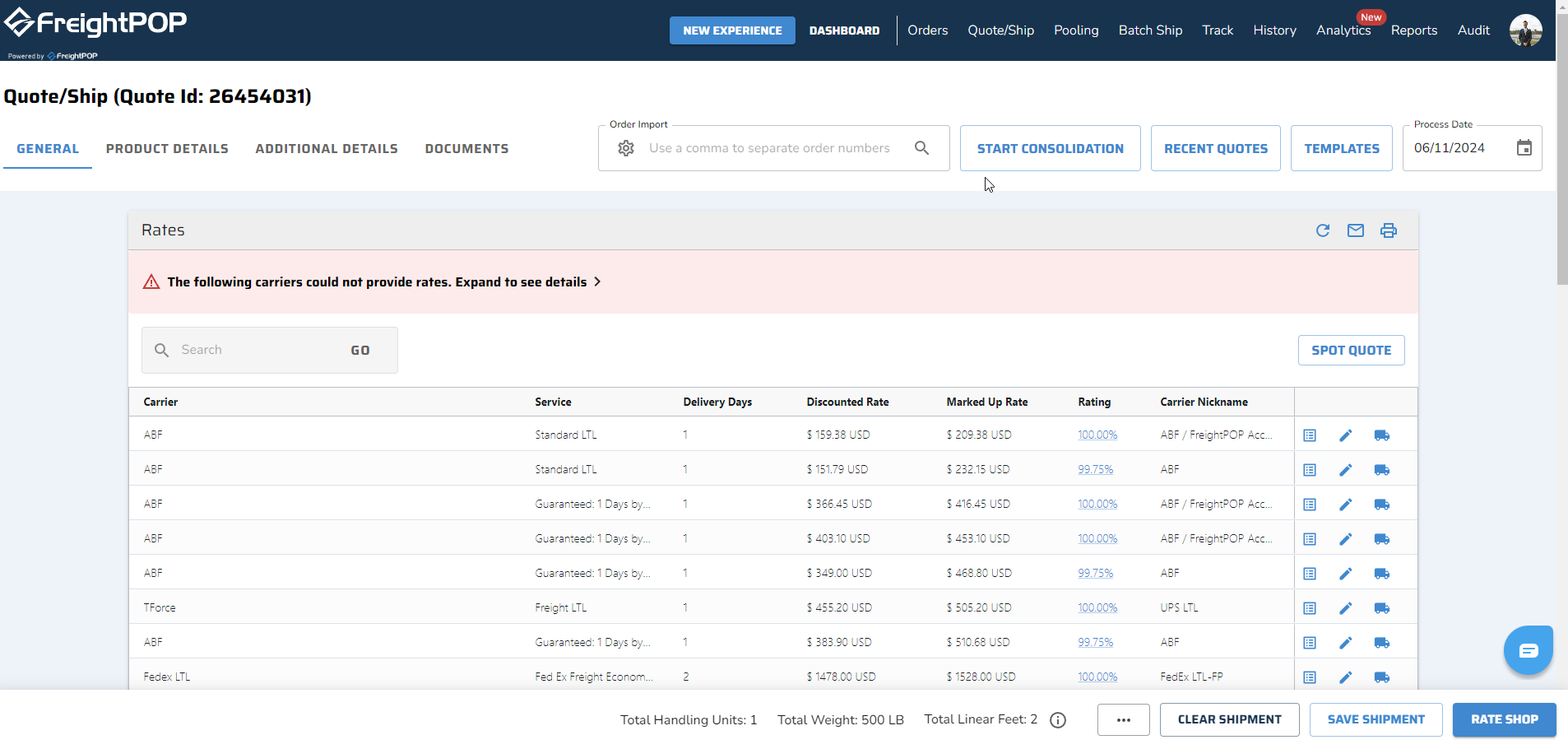Open Analytics in navigation
This screenshot has height=749, width=1568.
point(1343,30)
